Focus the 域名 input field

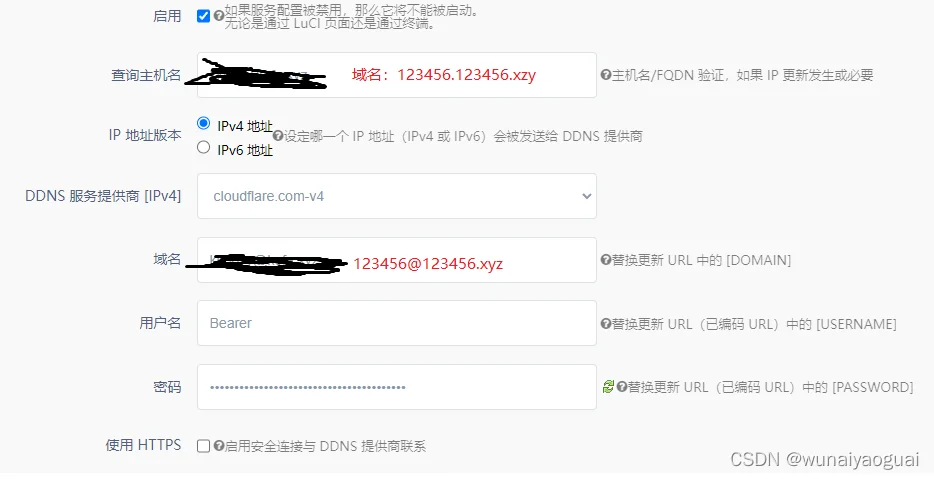[397, 260]
